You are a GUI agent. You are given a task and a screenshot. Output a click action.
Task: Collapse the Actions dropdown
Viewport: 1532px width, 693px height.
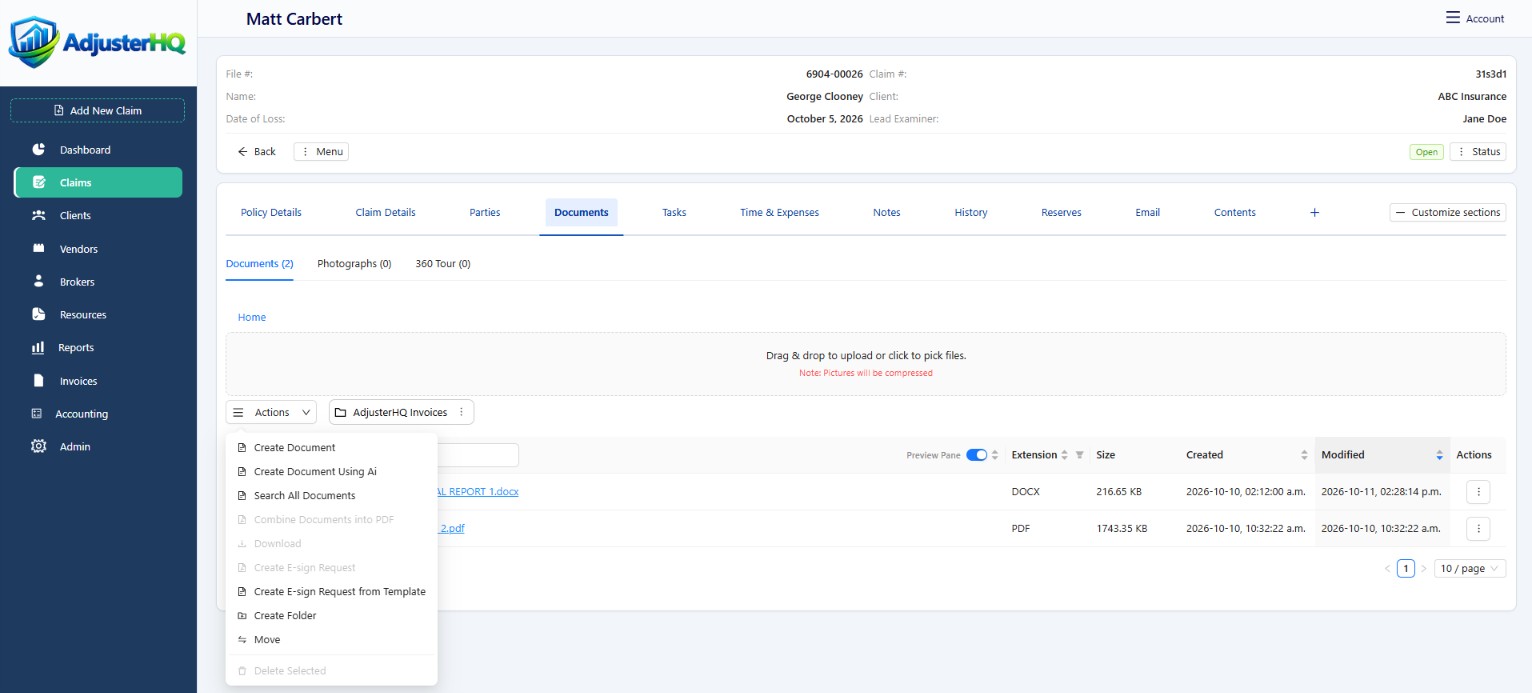coord(271,412)
